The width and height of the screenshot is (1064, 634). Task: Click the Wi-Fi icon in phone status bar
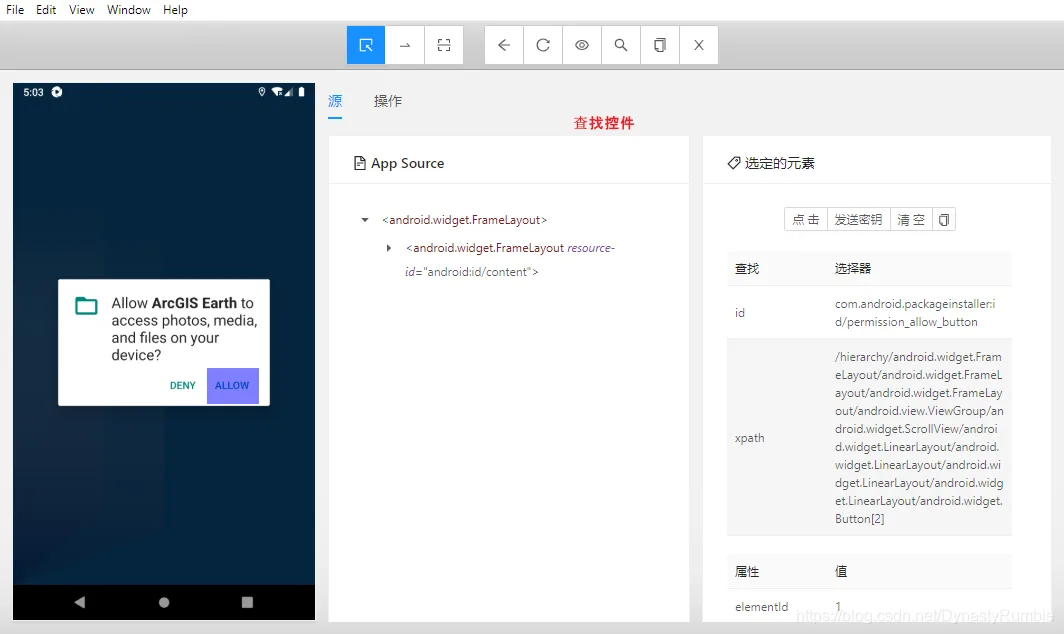coord(277,92)
